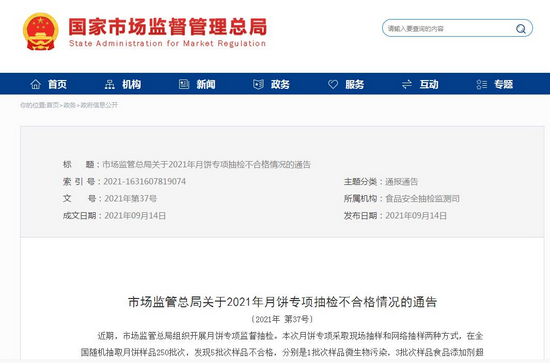Click the 政府信息公开 breadcrumb link
This screenshot has width=550, height=363.
tap(99, 105)
